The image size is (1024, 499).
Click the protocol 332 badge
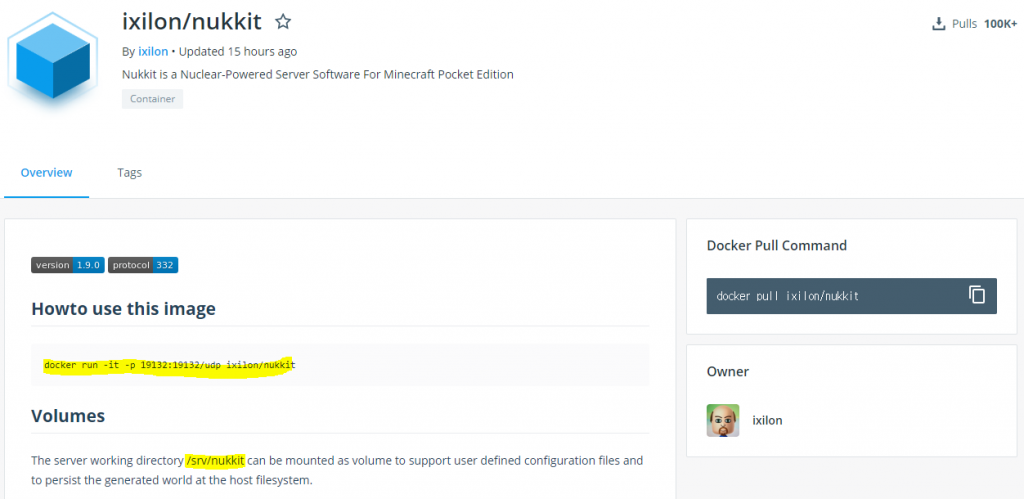pos(143,265)
